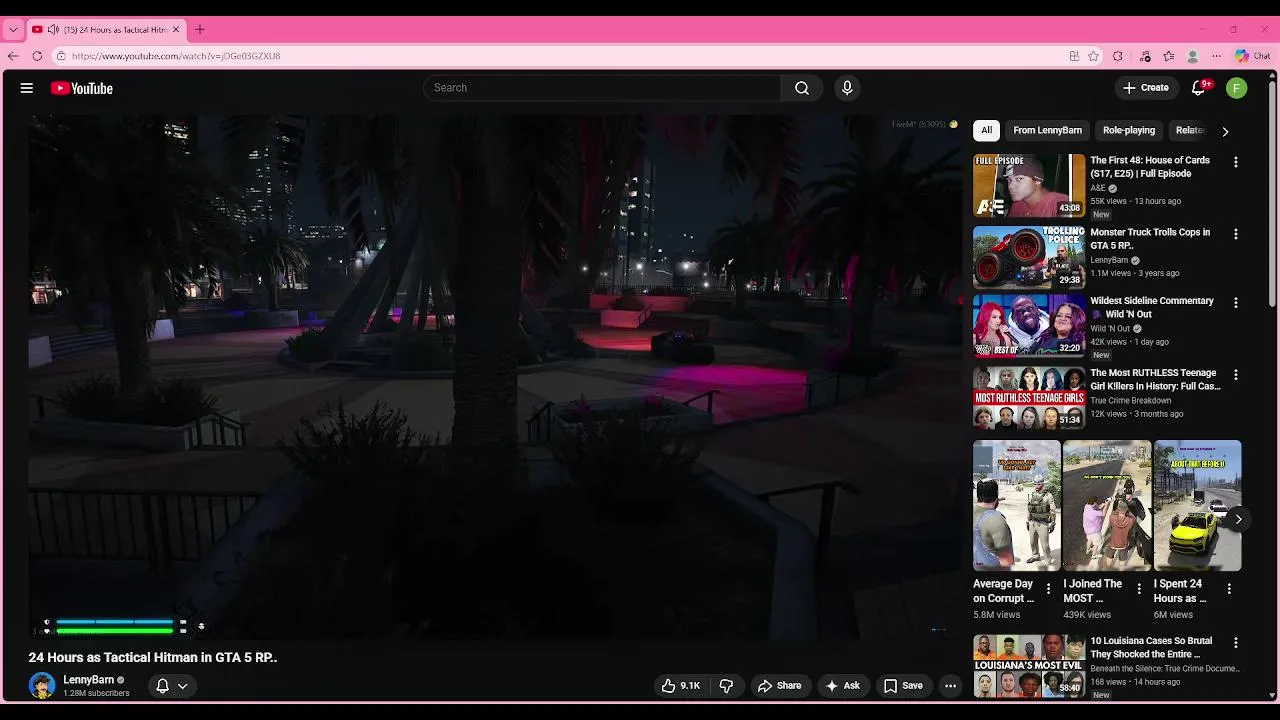Open the LennyBarn channel avatar
This screenshot has width=1280, height=720.
tap(42, 686)
